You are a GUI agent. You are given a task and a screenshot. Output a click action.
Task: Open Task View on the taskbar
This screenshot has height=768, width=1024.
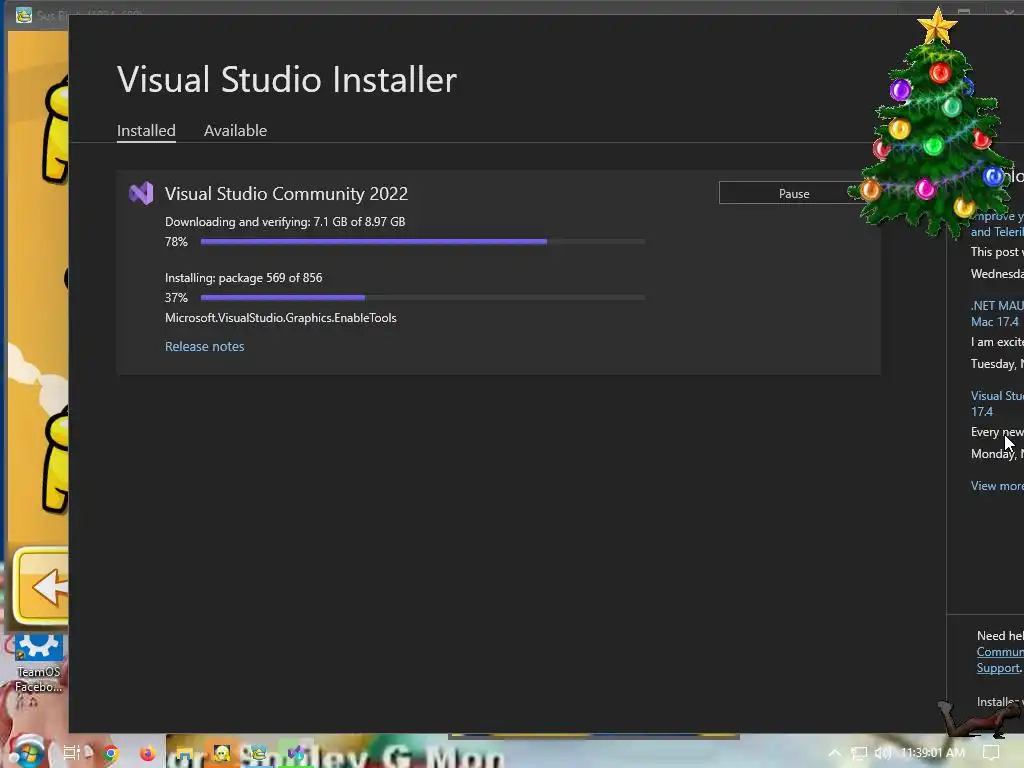pos(71,753)
